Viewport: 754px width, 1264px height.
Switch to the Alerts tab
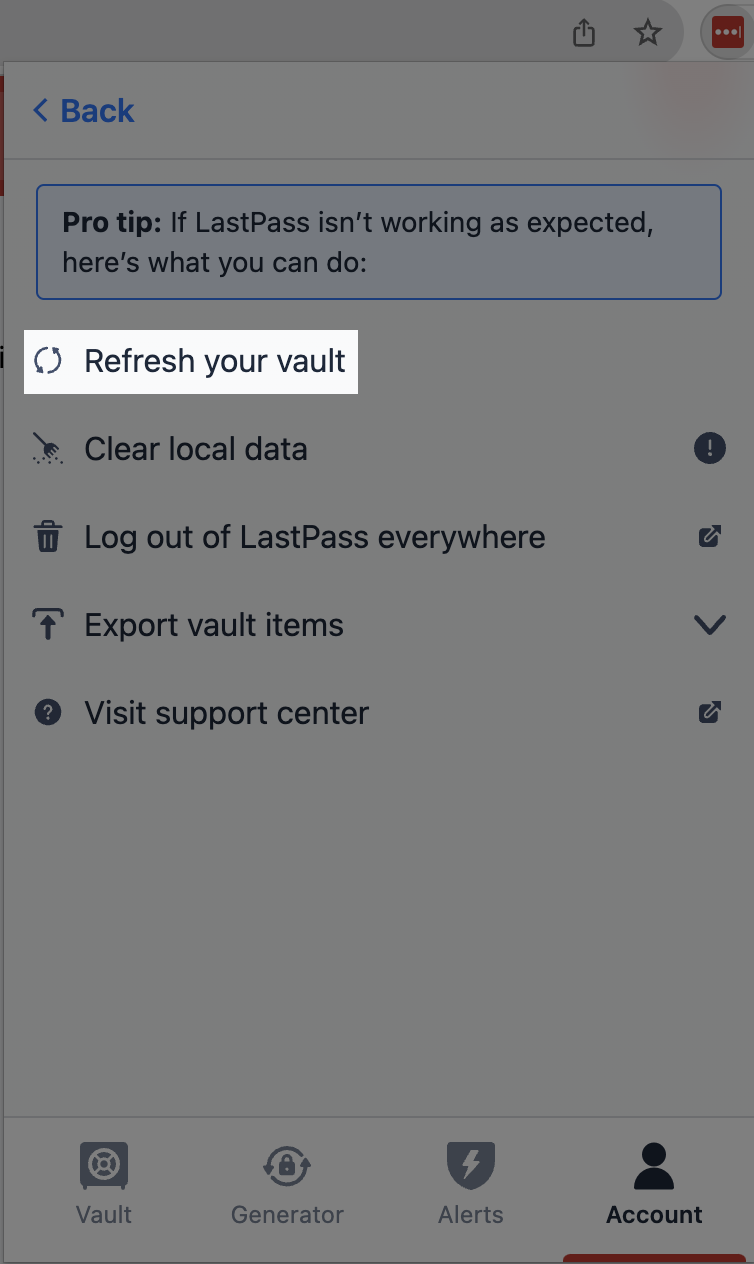(x=471, y=1184)
